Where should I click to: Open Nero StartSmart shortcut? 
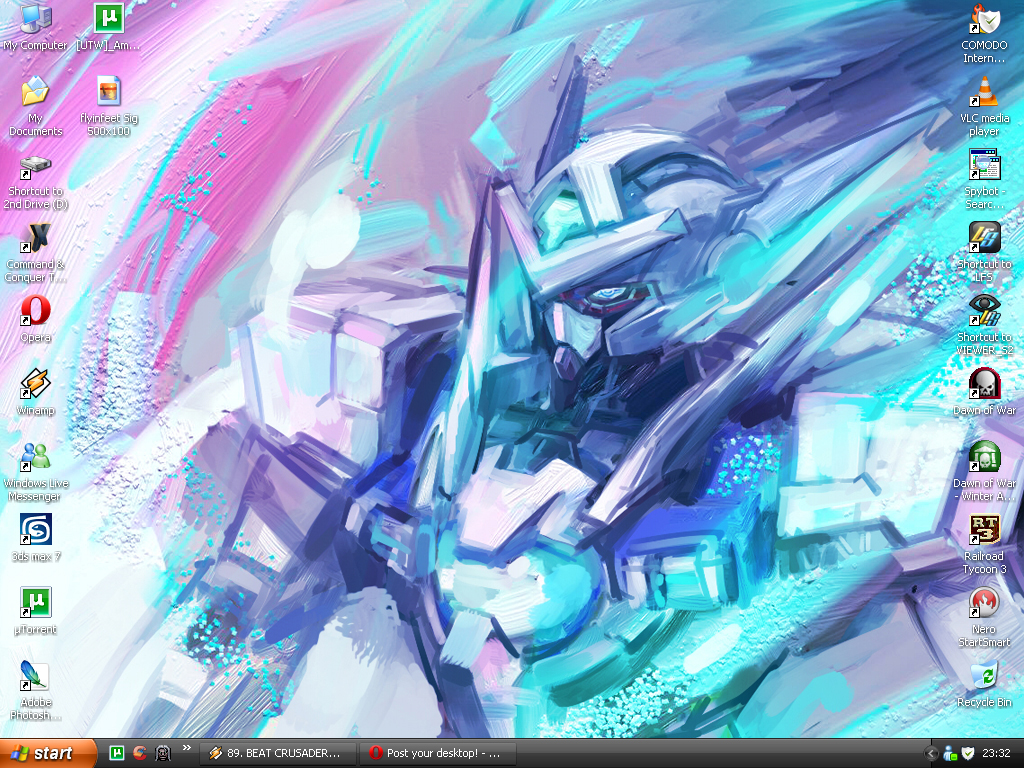coord(984,618)
